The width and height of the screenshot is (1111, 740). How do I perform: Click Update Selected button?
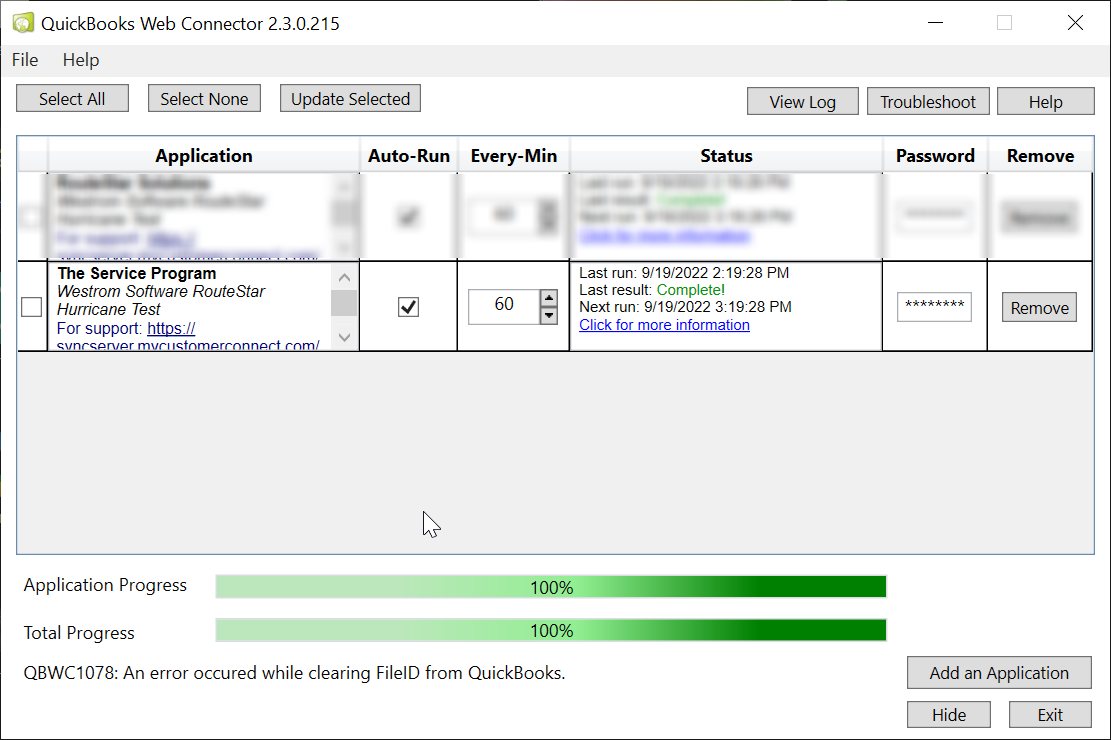350,99
